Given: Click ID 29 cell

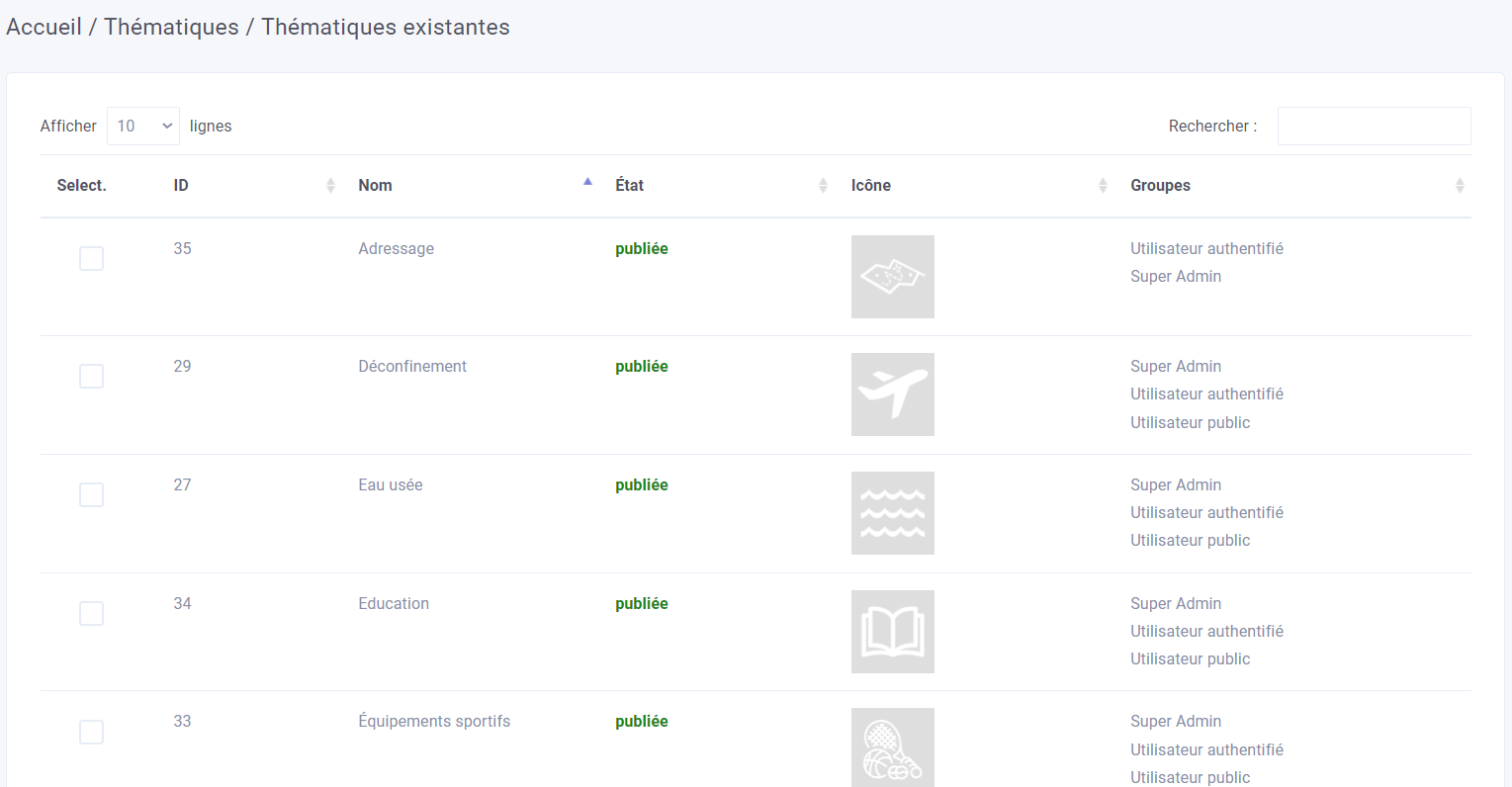Looking at the screenshot, I should [x=182, y=366].
